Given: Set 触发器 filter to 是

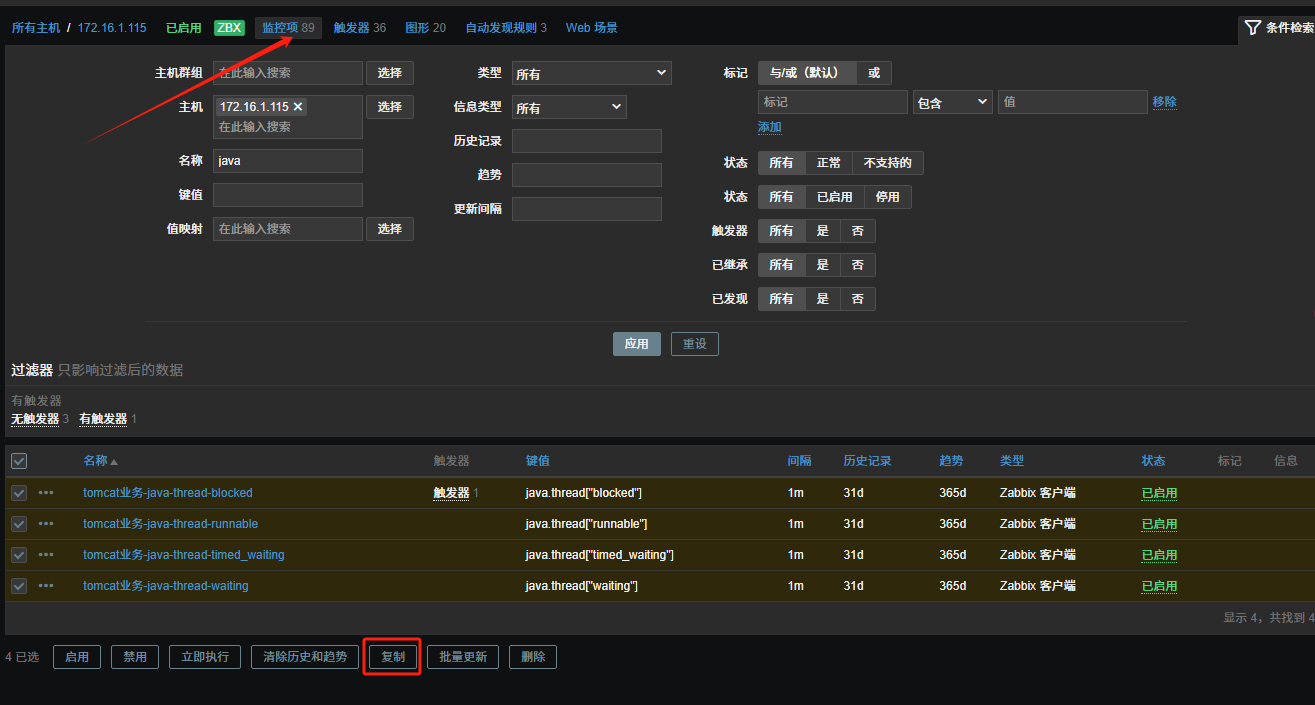Looking at the screenshot, I should [823, 231].
